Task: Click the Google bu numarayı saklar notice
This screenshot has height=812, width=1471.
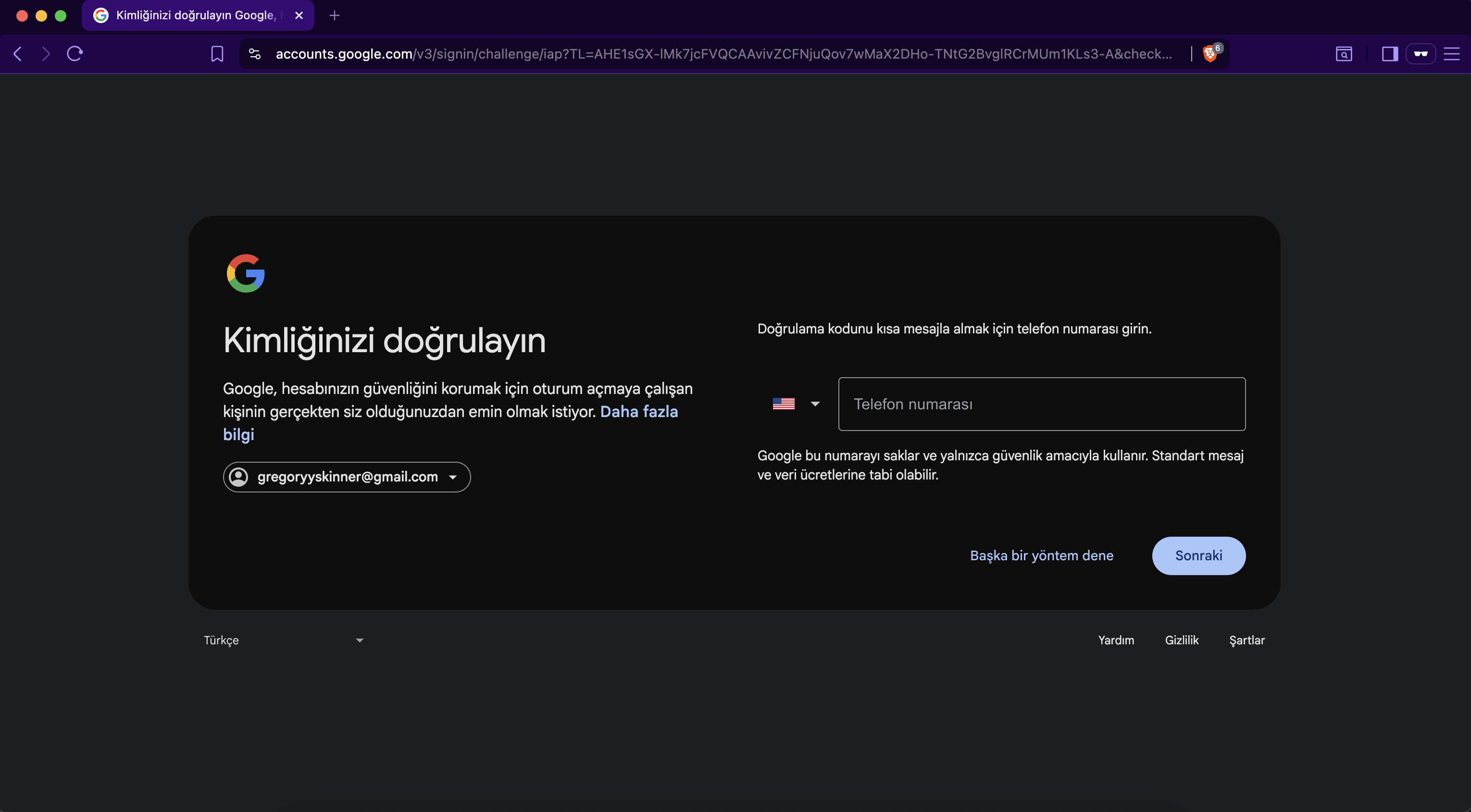Action: pyautogui.click(x=1000, y=465)
